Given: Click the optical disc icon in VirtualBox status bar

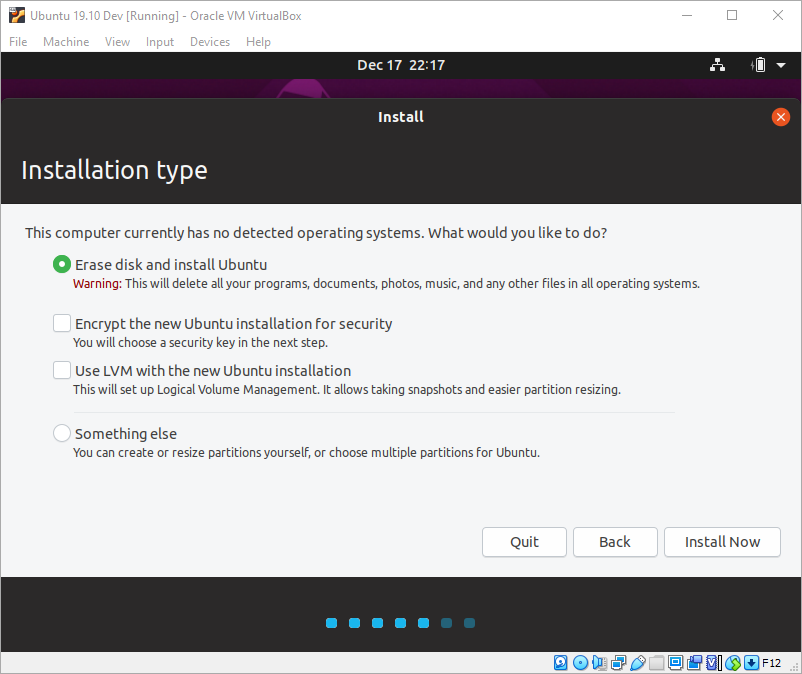Looking at the screenshot, I should (x=580, y=663).
